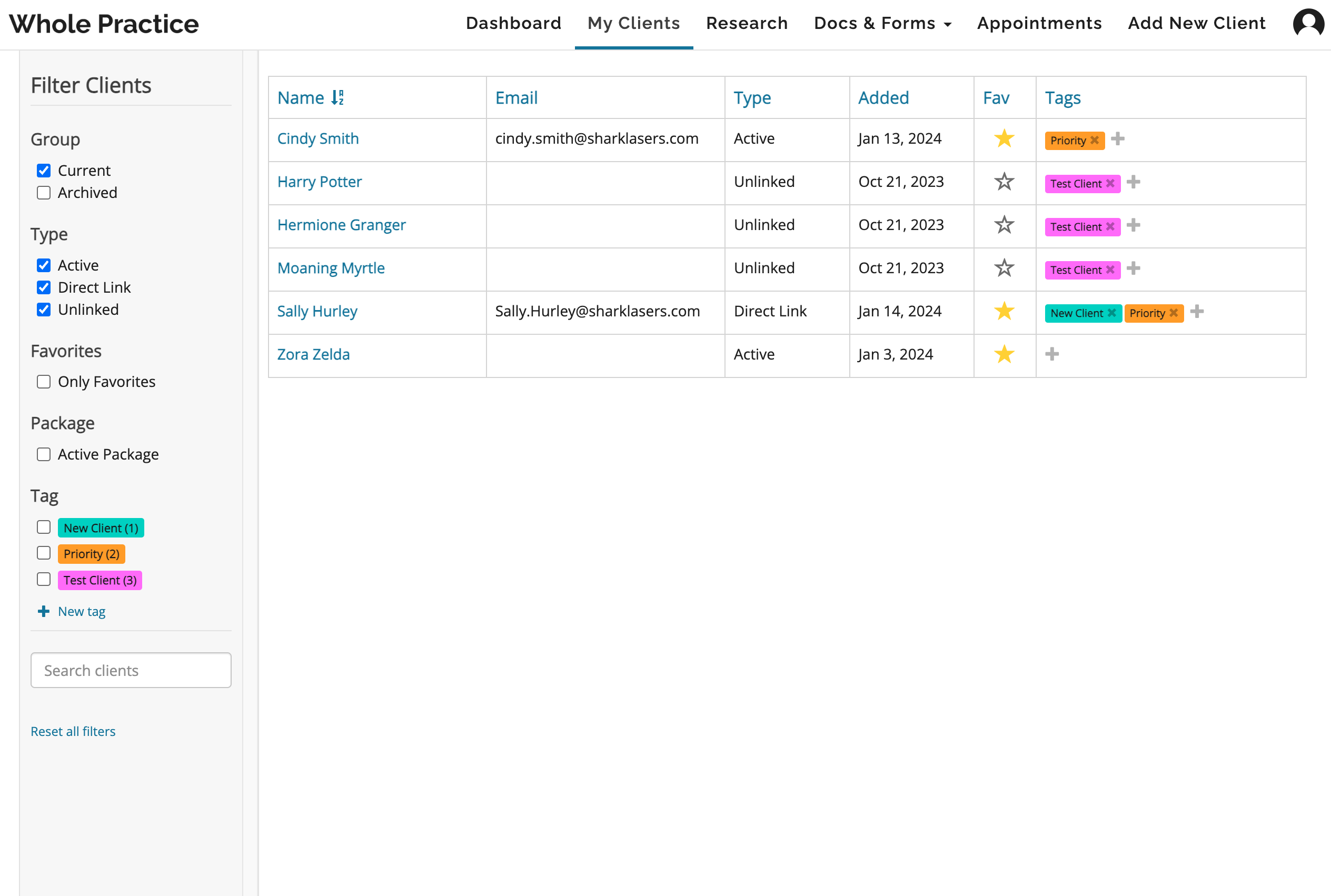Viewport: 1331px width, 896px height.
Task: Remove New Client tag from Sally Hurley
Action: tap(1111, 313)
